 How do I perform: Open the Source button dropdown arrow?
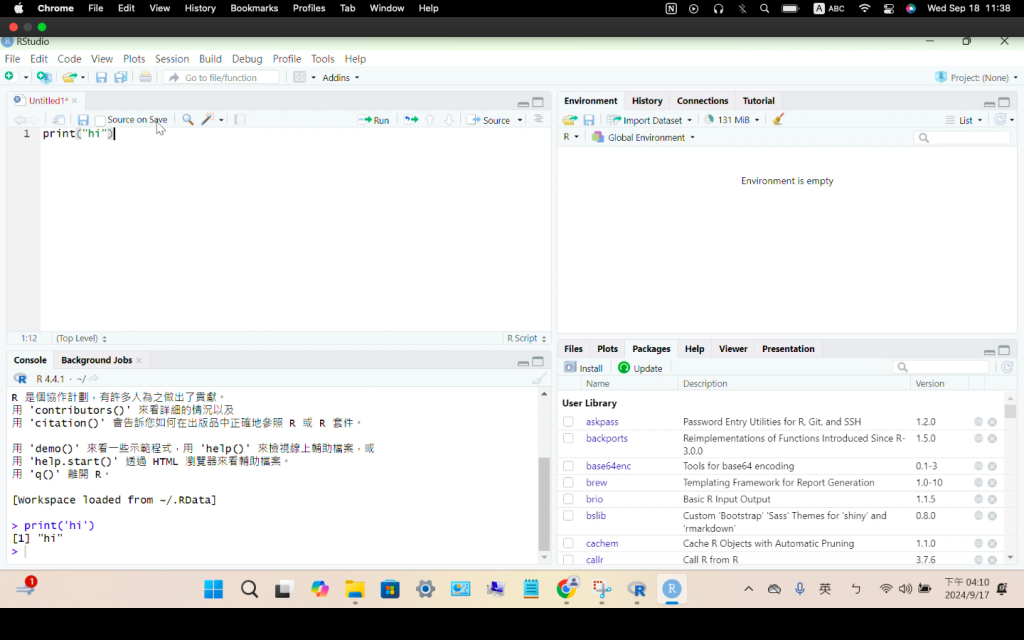(x=520, y=120)
